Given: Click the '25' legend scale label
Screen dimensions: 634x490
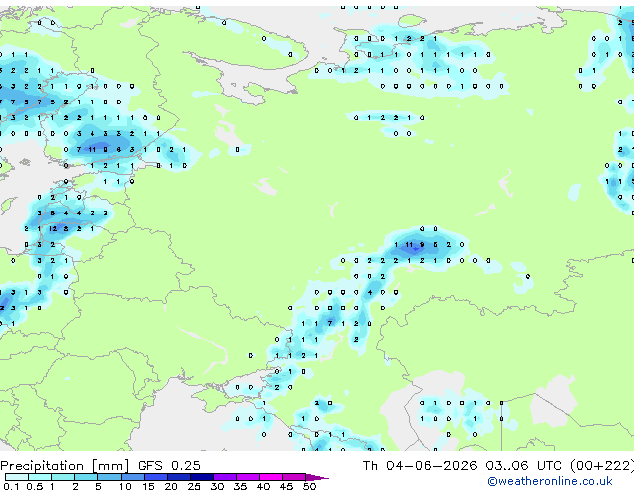Looking at the screenshot, I should (194, 486).
